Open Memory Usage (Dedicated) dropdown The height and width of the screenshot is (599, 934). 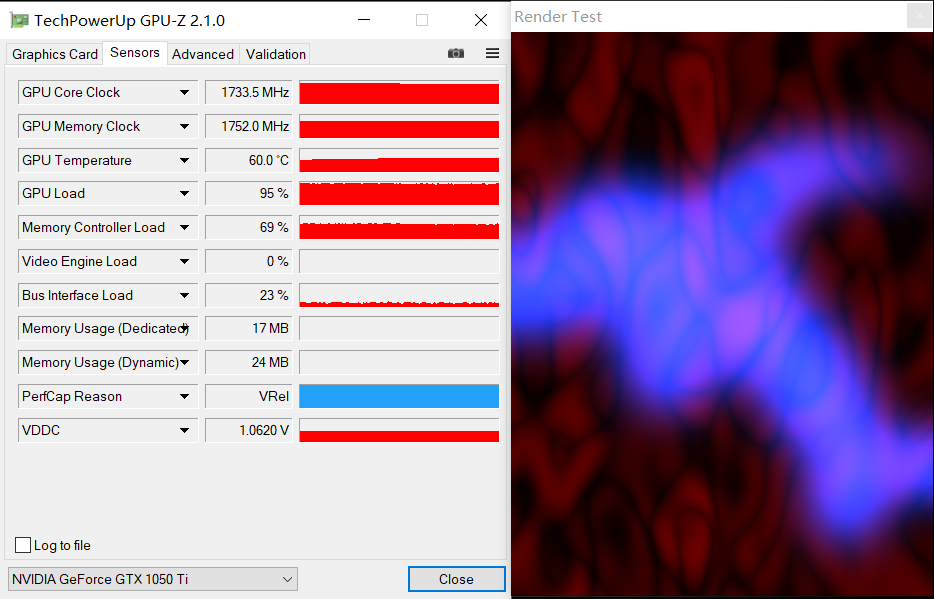point(185,329)
